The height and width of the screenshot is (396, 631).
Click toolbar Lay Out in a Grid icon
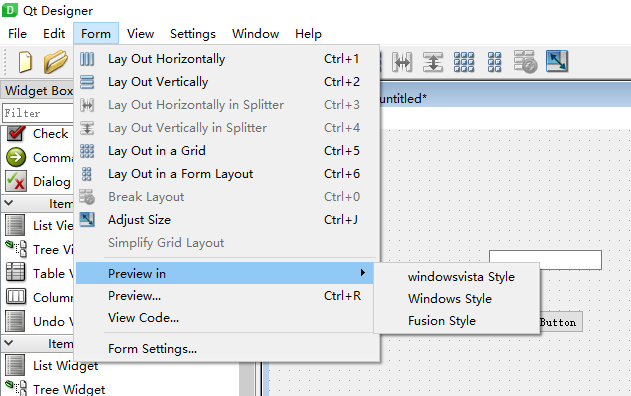(464, 62)
